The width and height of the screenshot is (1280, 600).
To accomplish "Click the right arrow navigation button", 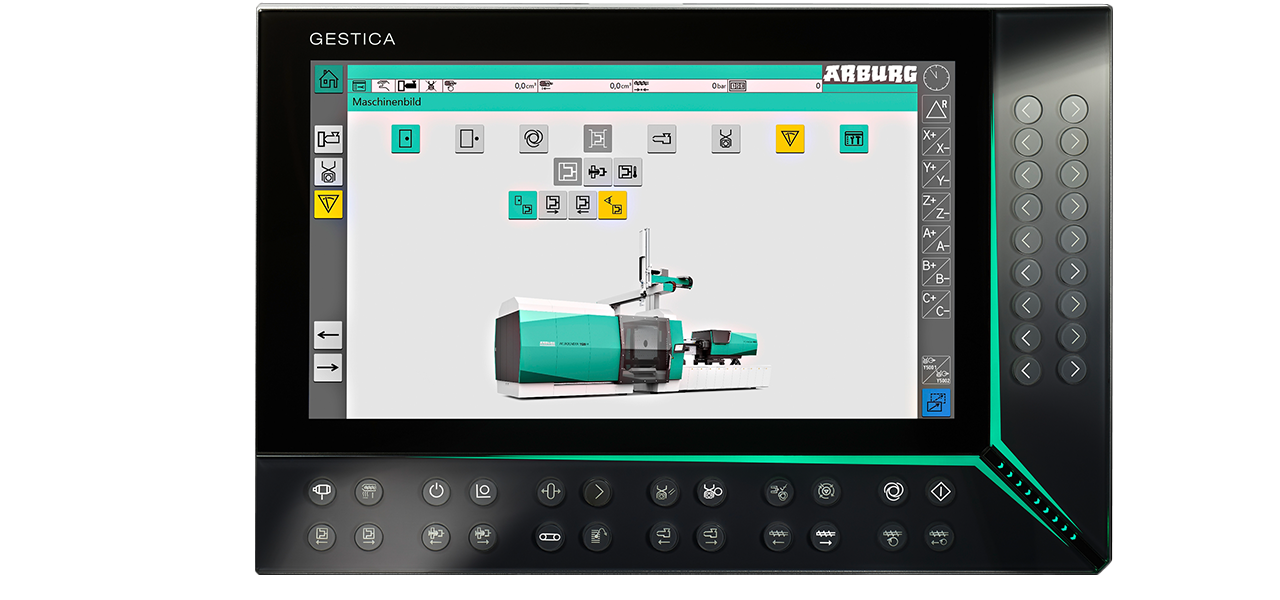I will pos(328,368).
